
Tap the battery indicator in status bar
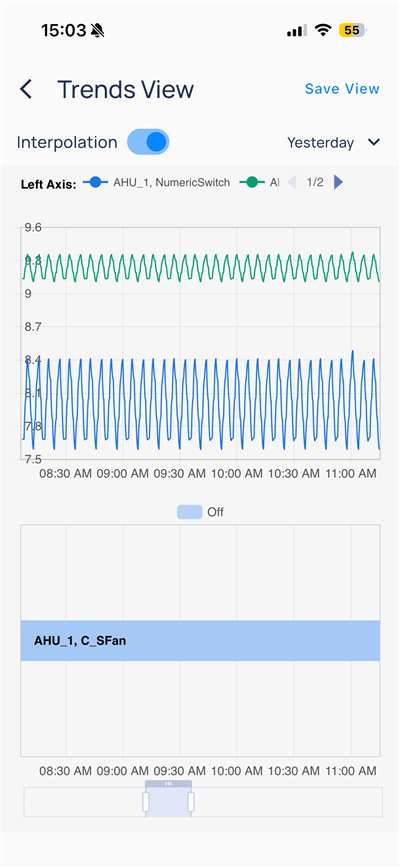[353, 30]
